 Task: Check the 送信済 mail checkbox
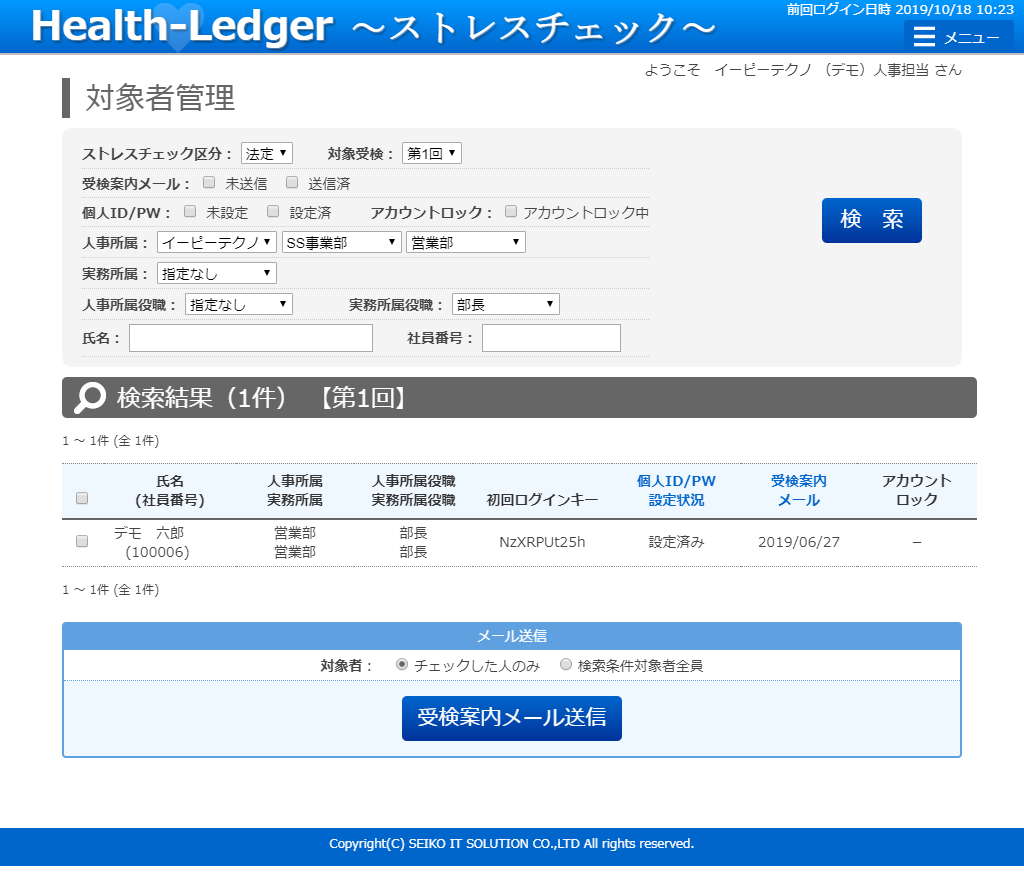(x=292, y=183)
